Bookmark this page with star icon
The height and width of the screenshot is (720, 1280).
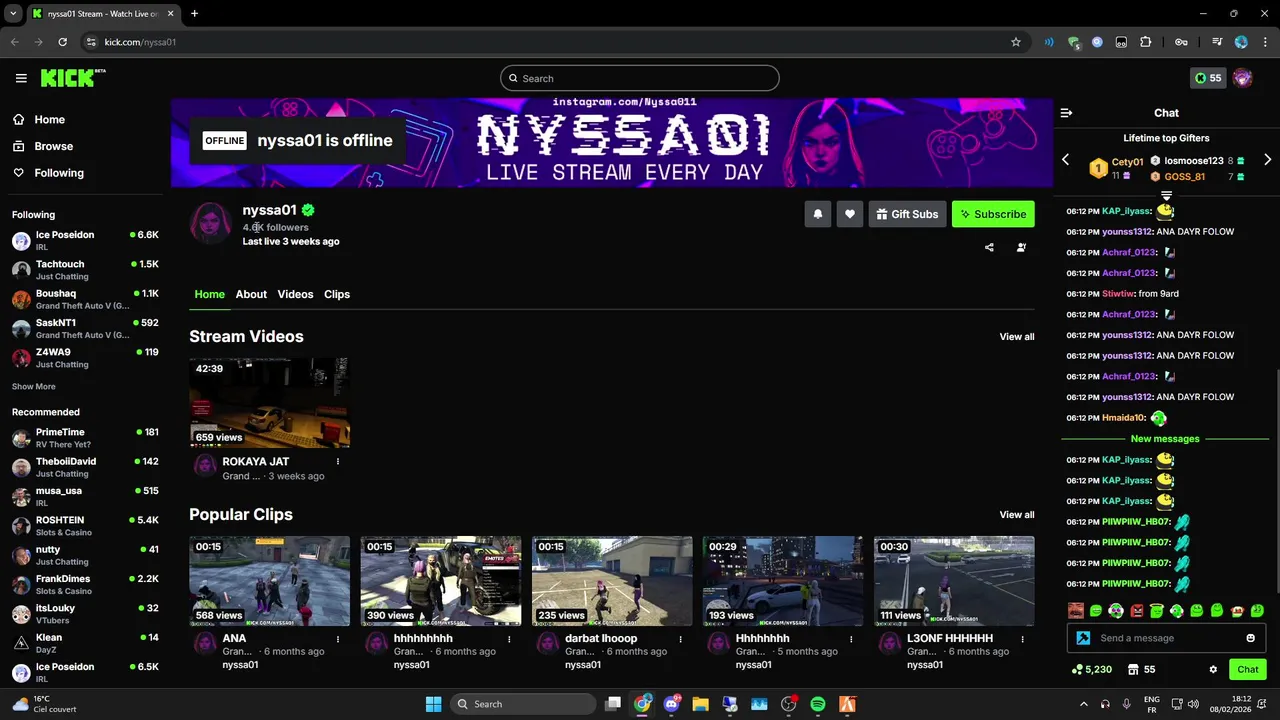pyautogui.click(x=1016, y=42)
